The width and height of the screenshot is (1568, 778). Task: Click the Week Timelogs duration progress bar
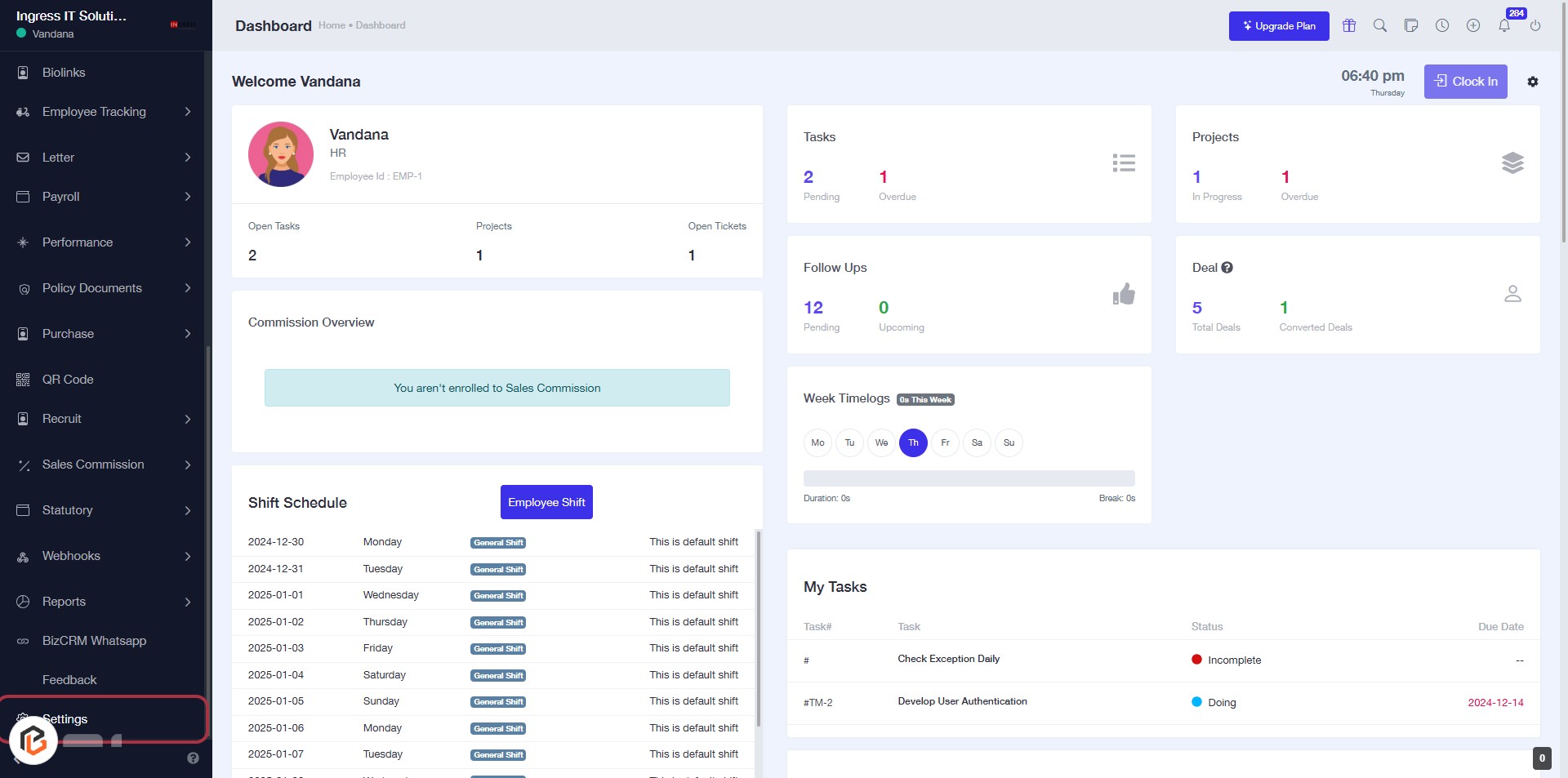(969, 478)
